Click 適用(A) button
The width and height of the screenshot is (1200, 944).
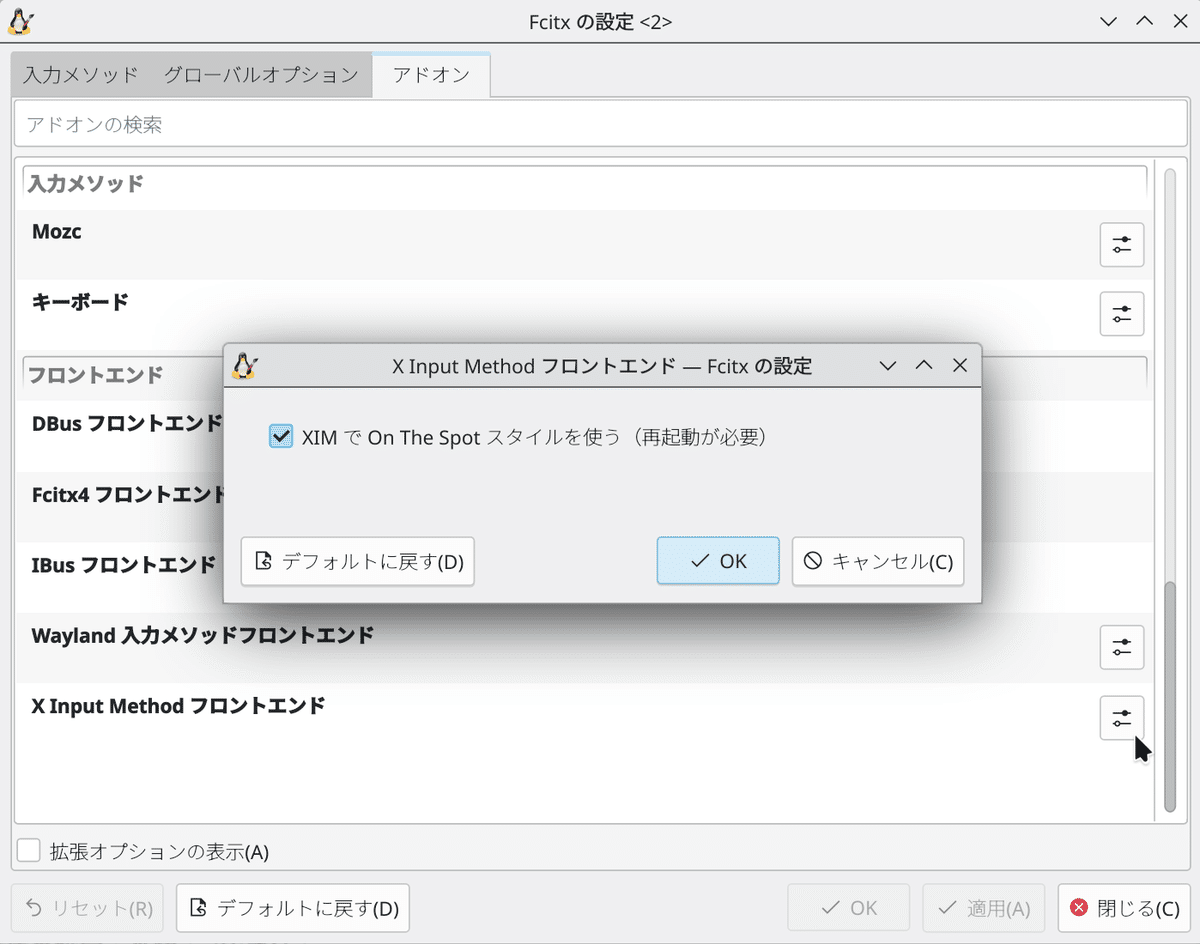click(x=983, y=908)
